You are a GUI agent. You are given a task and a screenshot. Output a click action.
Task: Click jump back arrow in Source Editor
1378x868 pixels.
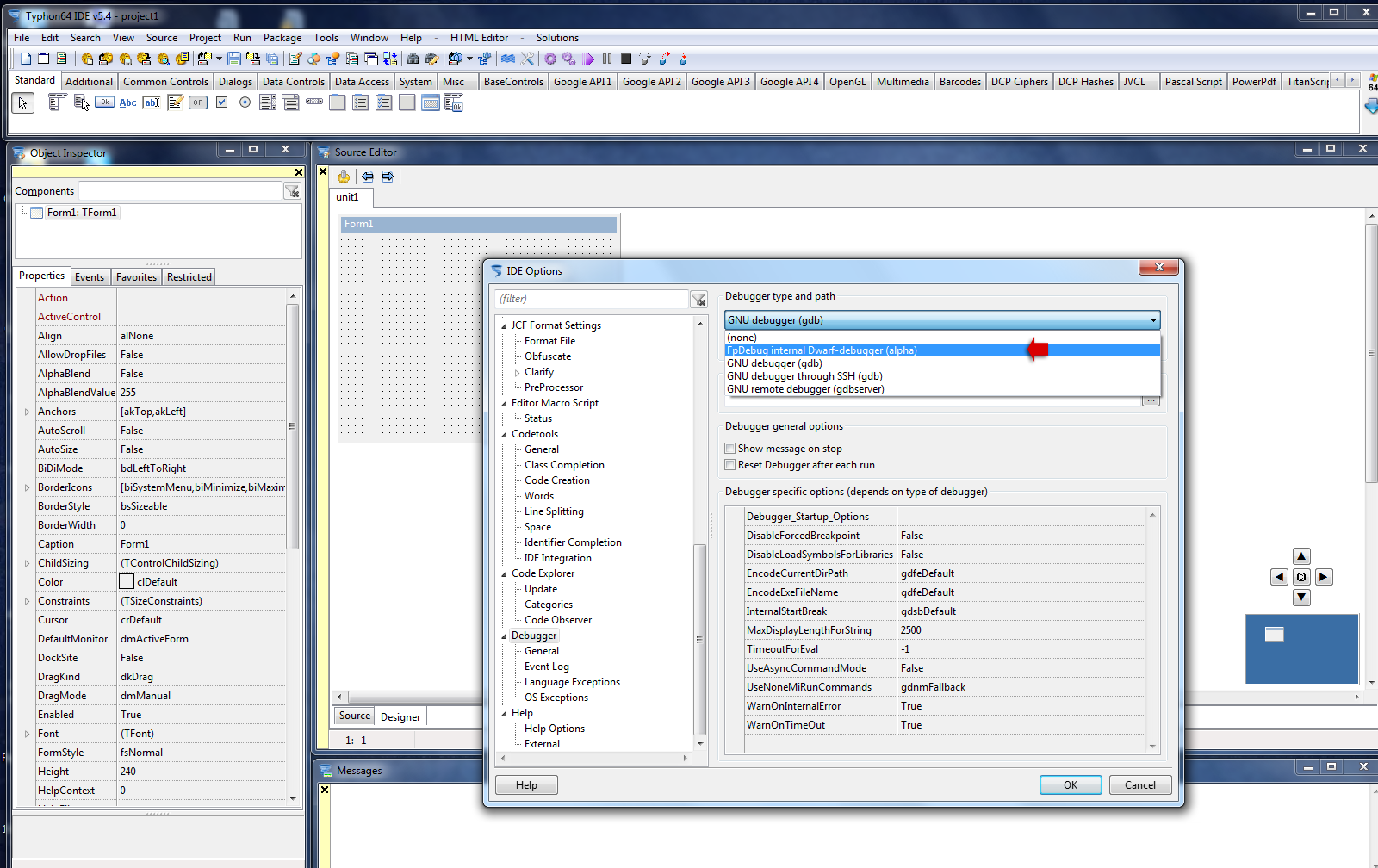point(368,177)
